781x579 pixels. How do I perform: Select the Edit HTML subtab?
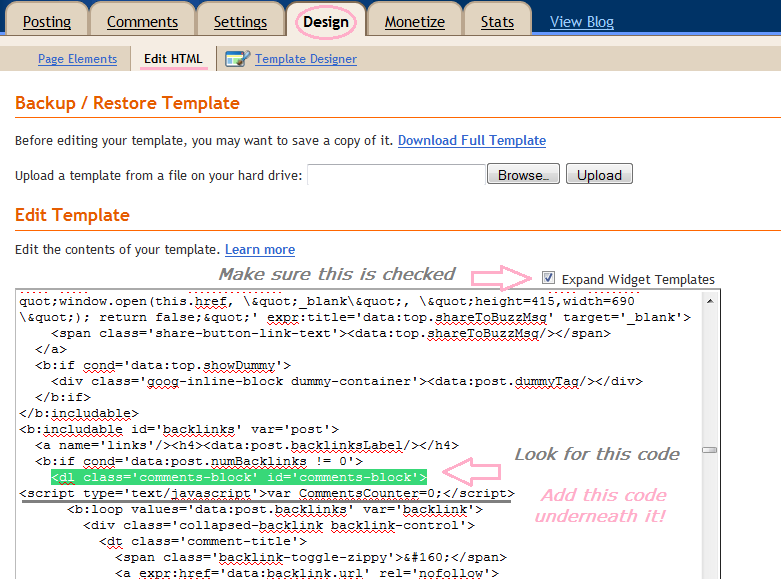173,59
